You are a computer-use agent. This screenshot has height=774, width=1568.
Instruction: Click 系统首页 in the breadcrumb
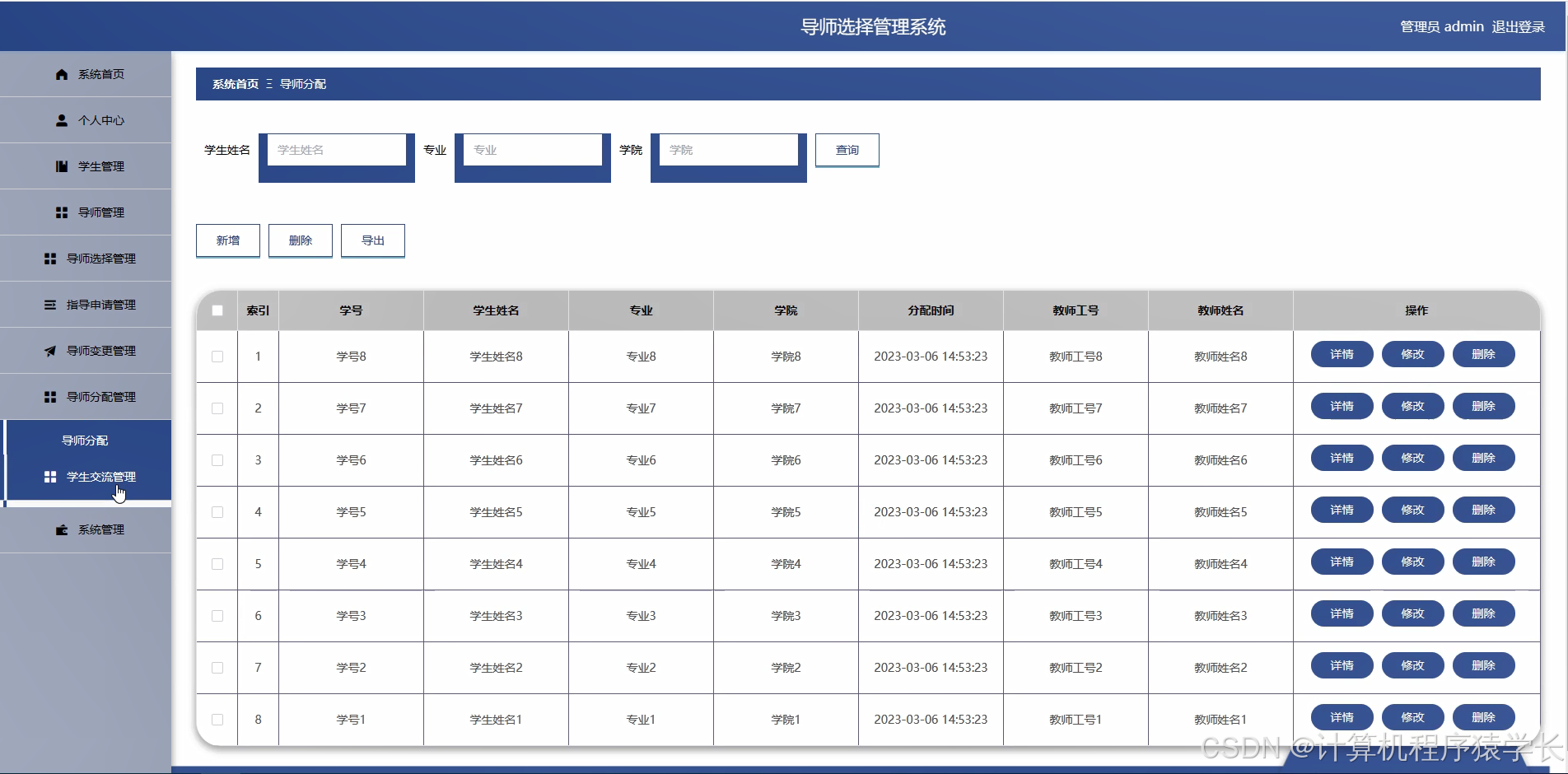coord(236,84)
